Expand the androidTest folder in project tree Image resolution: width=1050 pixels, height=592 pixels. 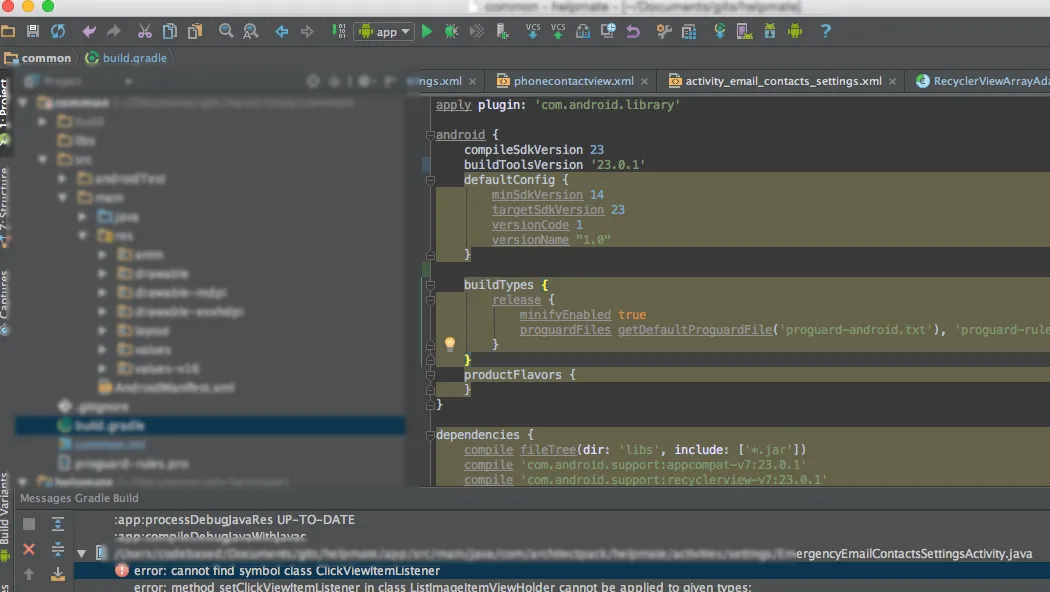(62, 179)
